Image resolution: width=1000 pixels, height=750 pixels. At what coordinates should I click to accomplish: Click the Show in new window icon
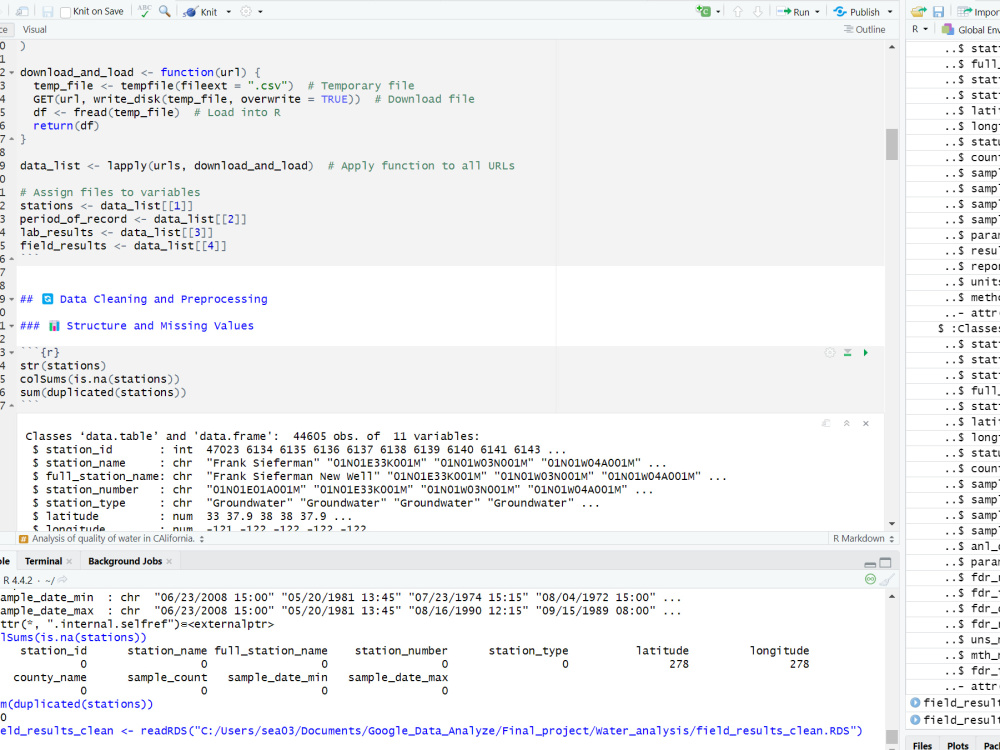[22, 11]
